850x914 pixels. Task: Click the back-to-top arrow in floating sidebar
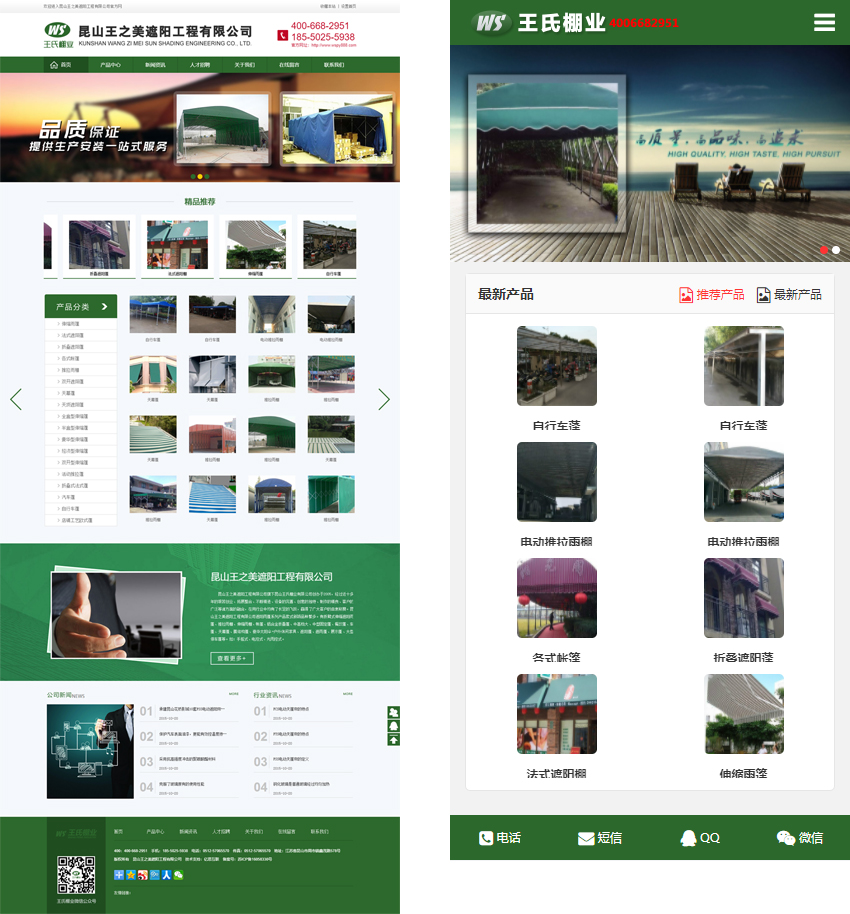click(394, 740)
